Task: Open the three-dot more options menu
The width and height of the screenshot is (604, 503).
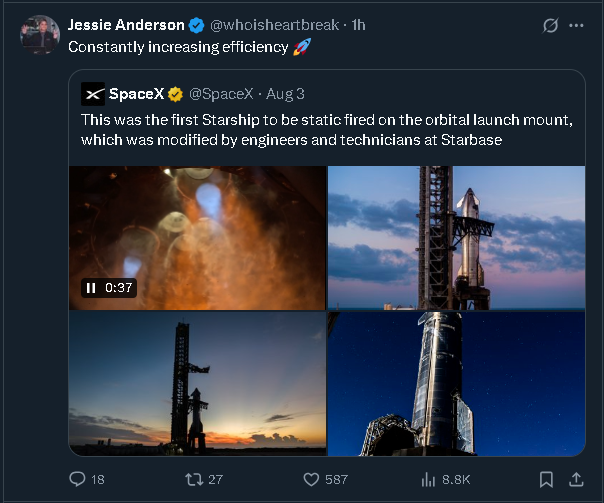Action: tap(576, 25)
